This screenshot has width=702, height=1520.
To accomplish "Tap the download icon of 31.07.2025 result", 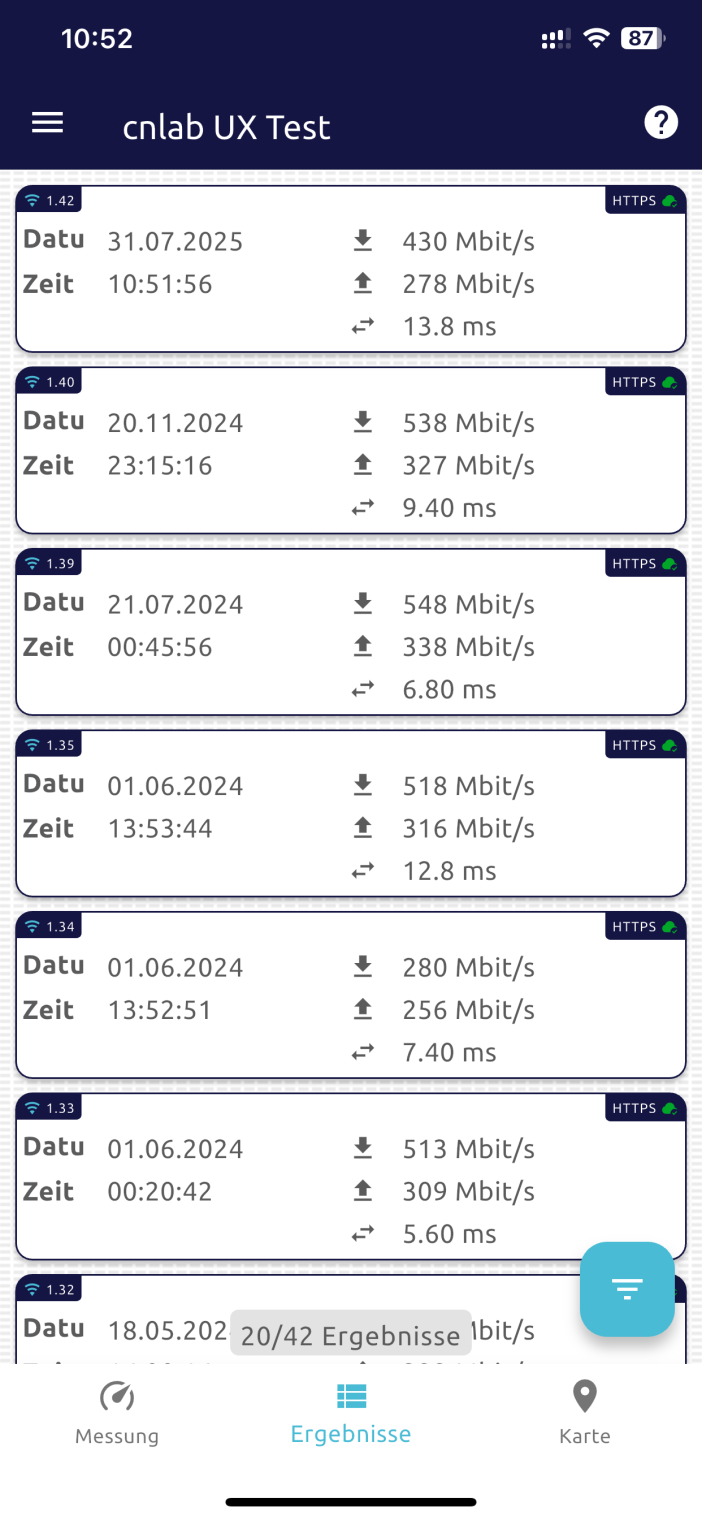I will pyautogui.click(x=362, y=241).
